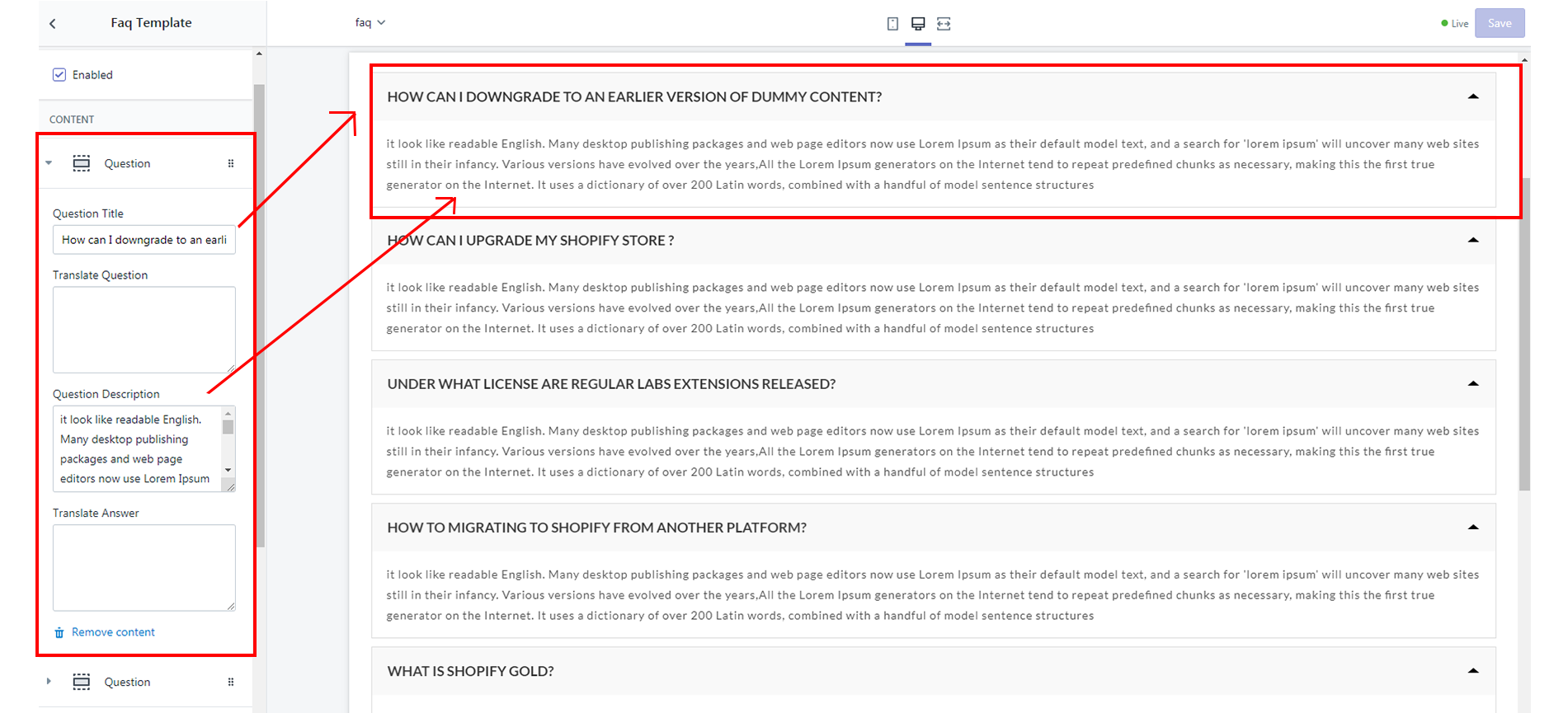
Task: Click the Save button
Action: [x=1499, y=23]
